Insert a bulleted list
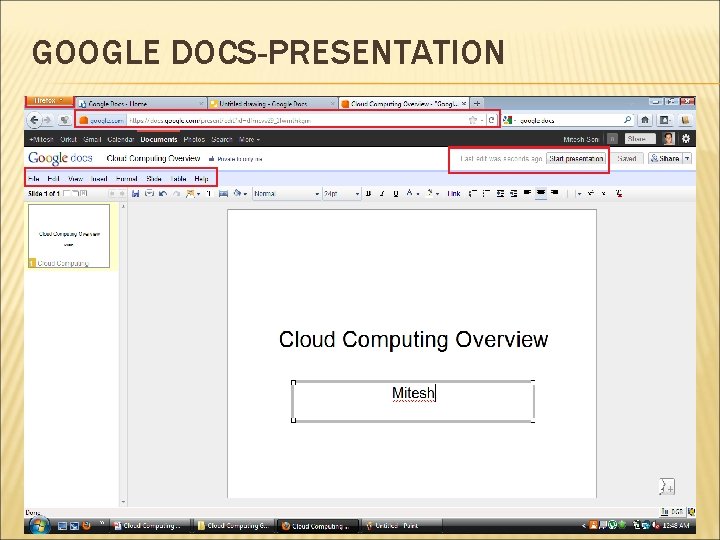The image size is (720, 540). coord(487,194)
